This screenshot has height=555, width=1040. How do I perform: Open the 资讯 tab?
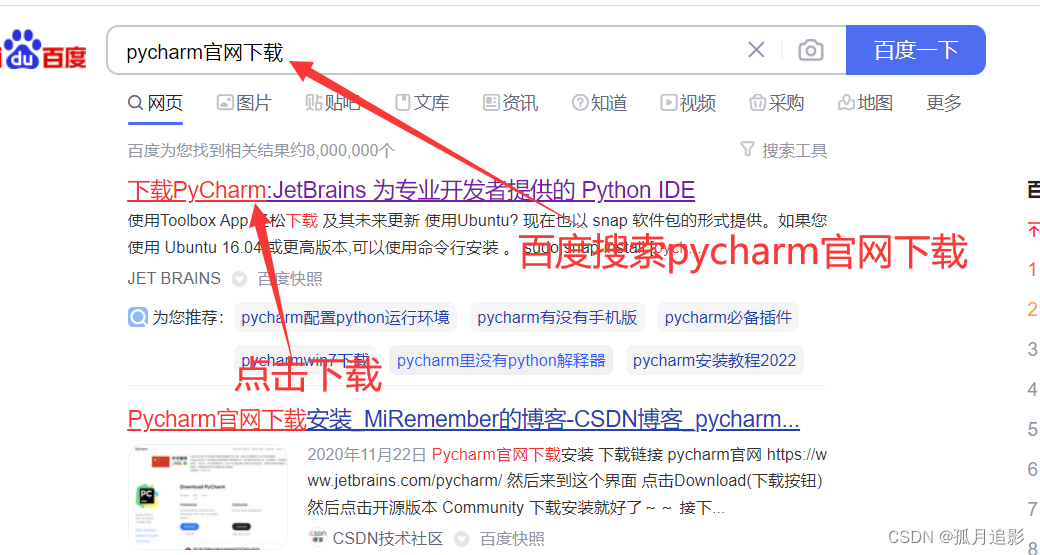pos(510,103)
